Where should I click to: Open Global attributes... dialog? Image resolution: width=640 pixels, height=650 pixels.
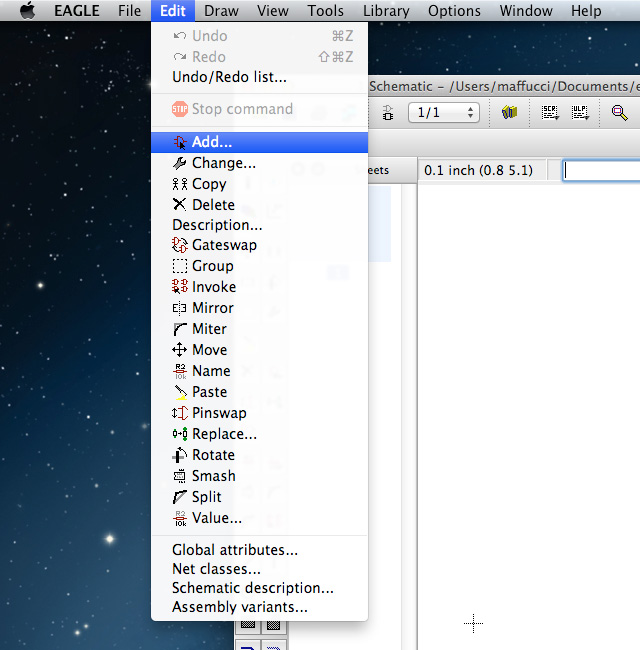pyautogui.click(x=235, y=550)
